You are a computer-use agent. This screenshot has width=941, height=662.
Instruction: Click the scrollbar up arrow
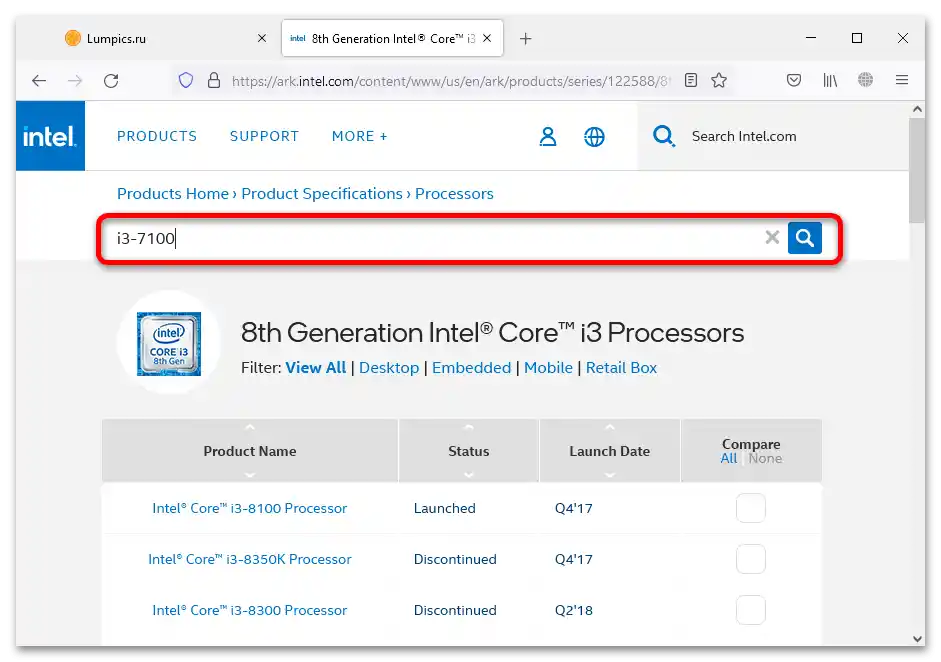click(917, 109)
